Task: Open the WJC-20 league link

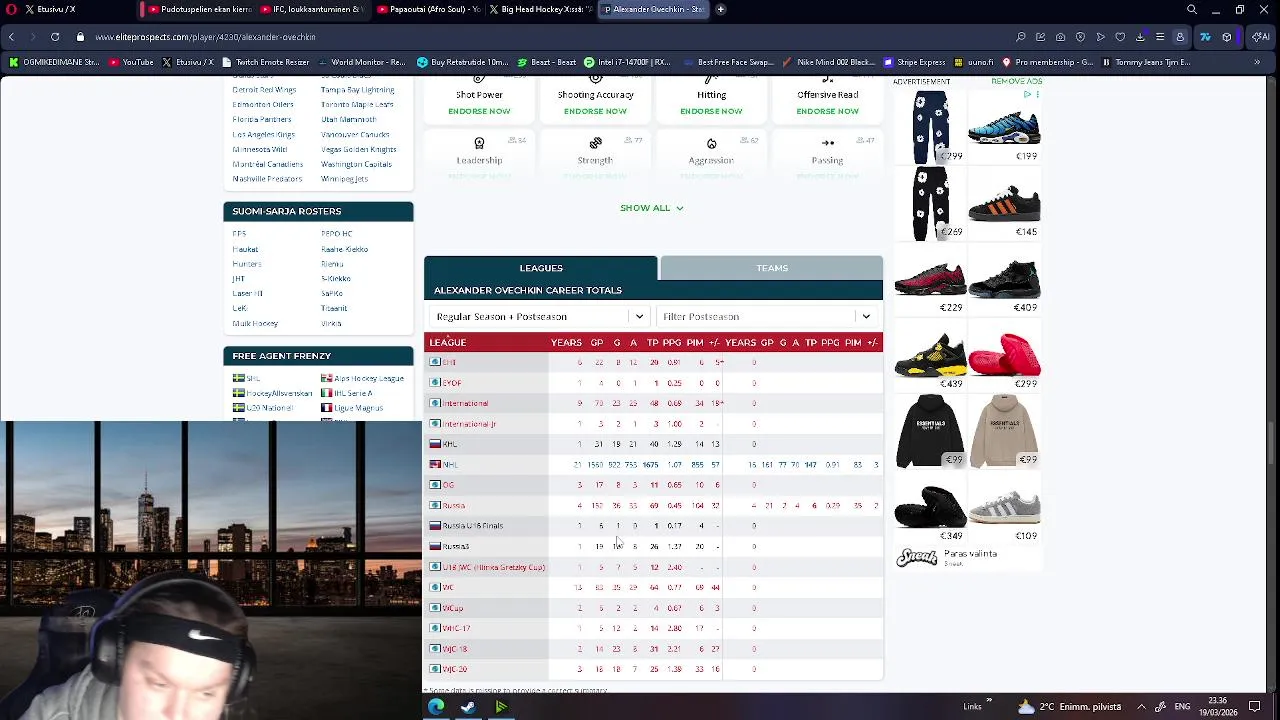Action: [x=454, y=669]
